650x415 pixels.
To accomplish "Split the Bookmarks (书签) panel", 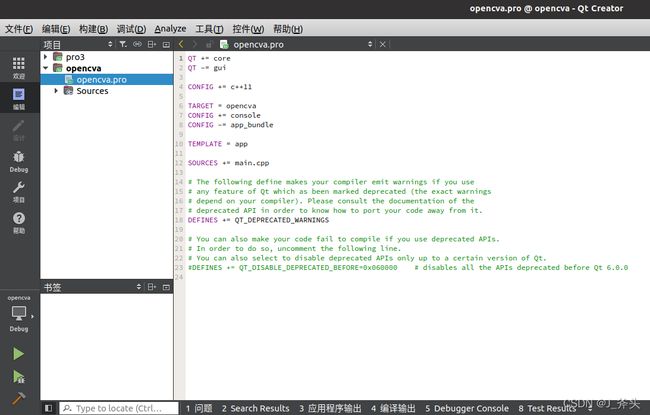I will tap(152, 287).
